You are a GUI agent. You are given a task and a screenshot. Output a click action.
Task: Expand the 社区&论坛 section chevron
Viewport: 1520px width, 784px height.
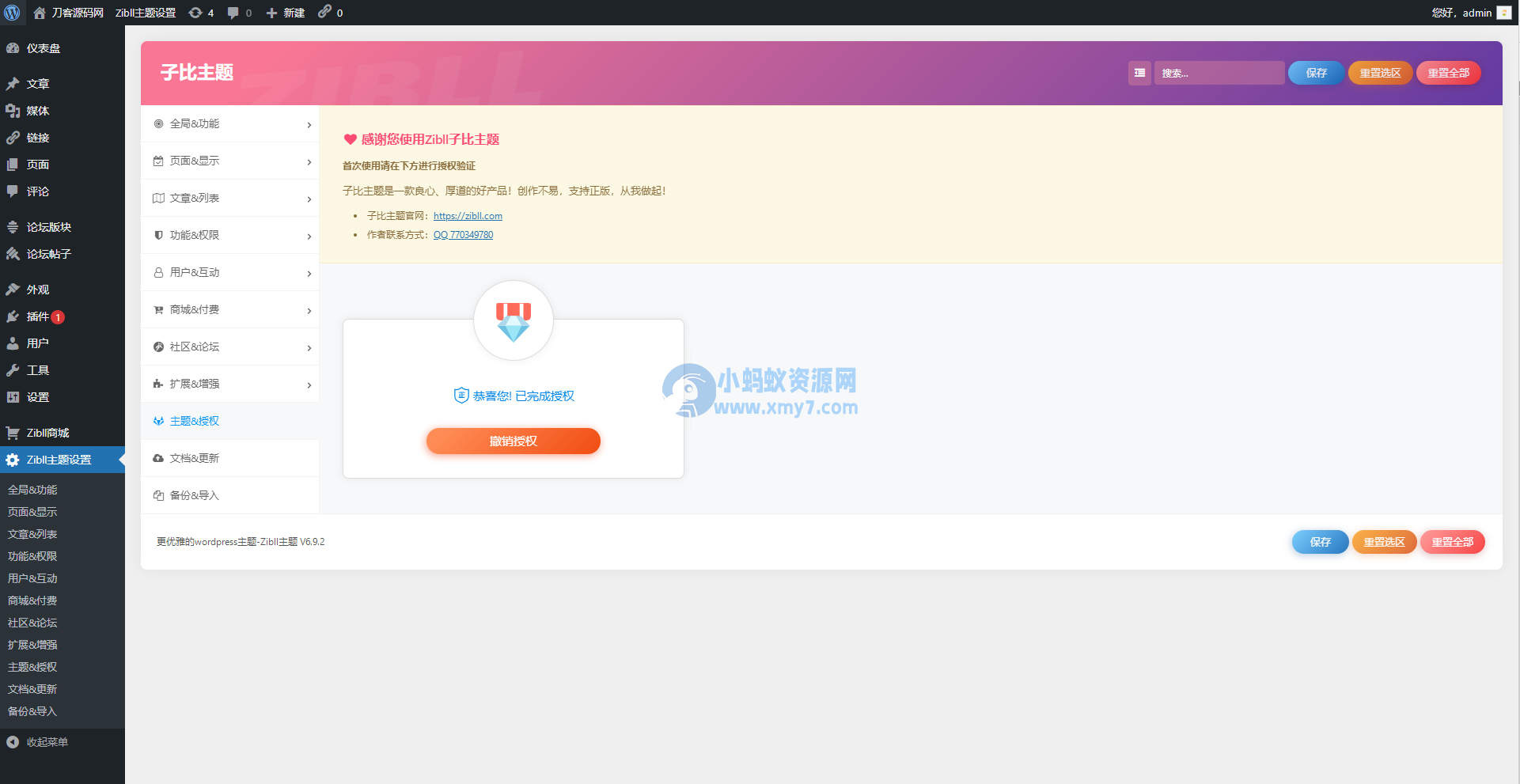pos(309,348)
